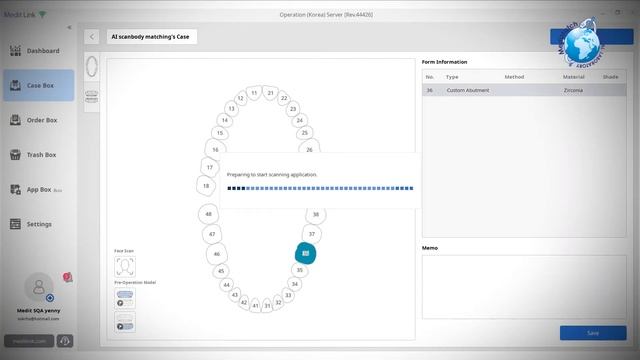Image resolution: width=640 pixels, height=360 pixels.
Task: Click the scanning preparation progress bar
Action: point(320,188)
